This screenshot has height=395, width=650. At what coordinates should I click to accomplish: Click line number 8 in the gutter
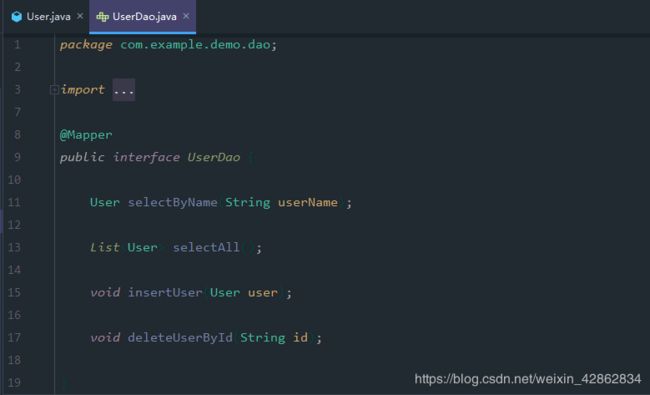(x=17, y=135)
